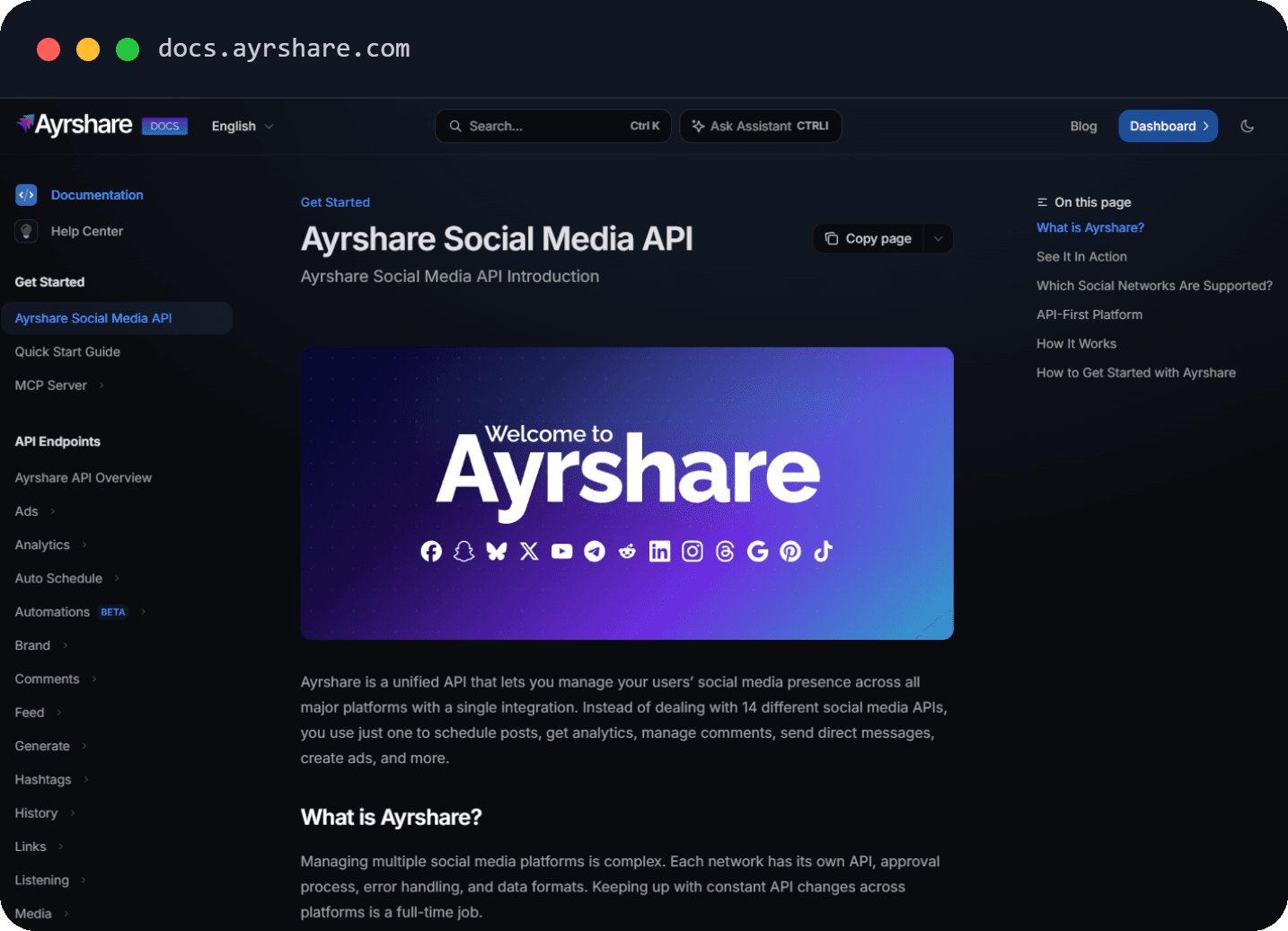
Task: Toggle dark mode with the moon icon
Action: click(1247, 126)
